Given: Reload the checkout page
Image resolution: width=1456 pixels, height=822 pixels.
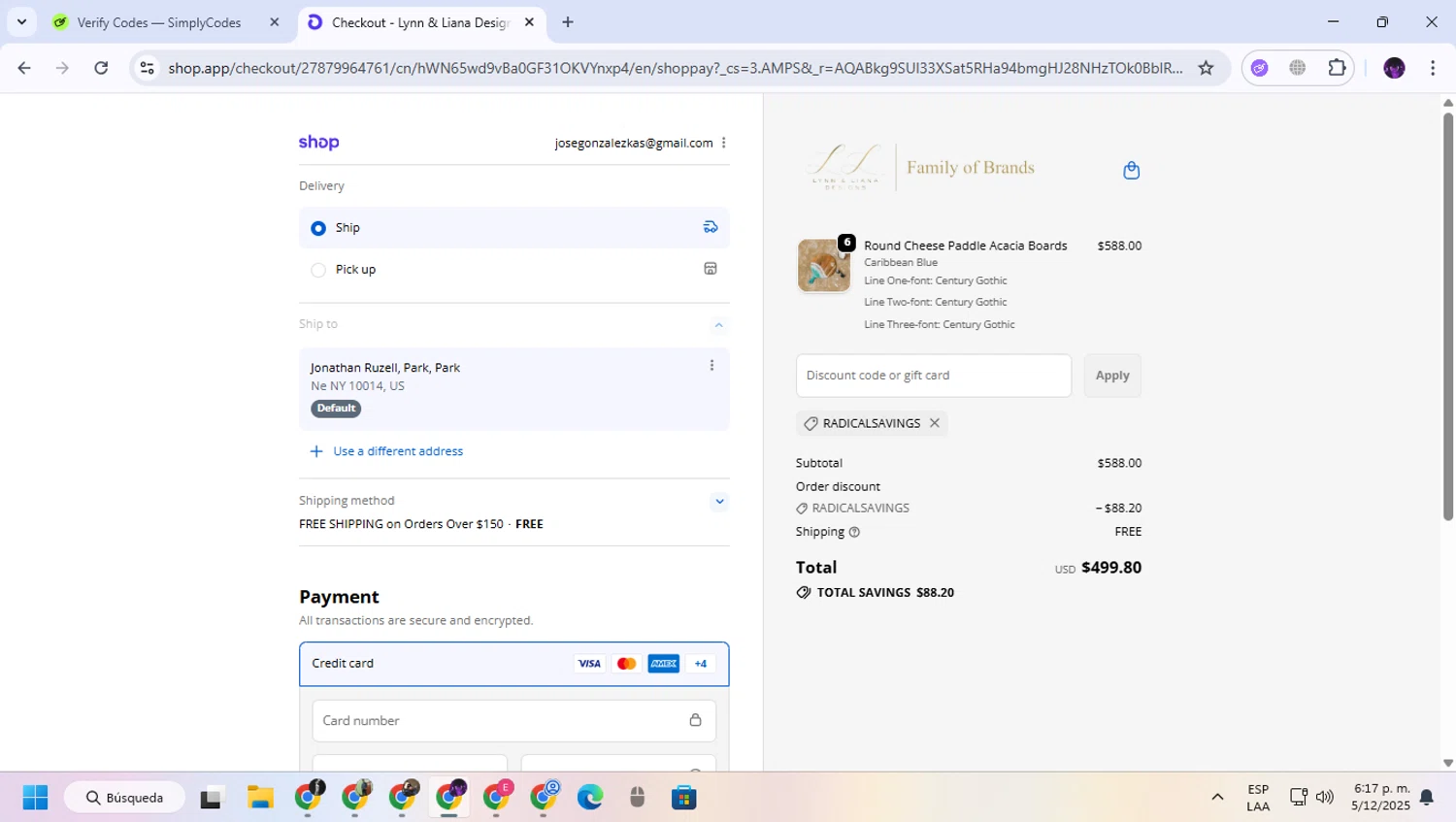Looking at the screenshot, I should 101,68.
